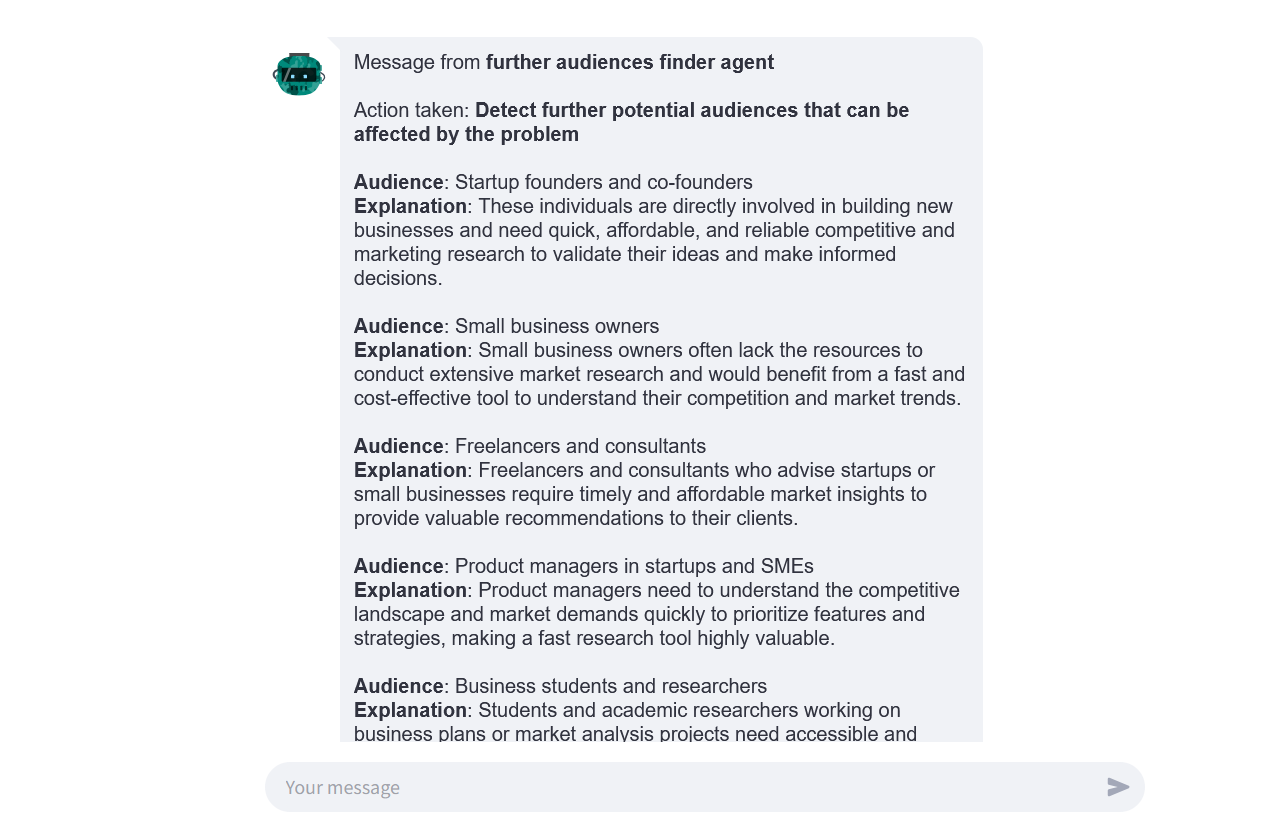1277x829 pixels.
Task: Click the bold 'Explanation' label under Startup founders
Action: [x=410, y=206]
